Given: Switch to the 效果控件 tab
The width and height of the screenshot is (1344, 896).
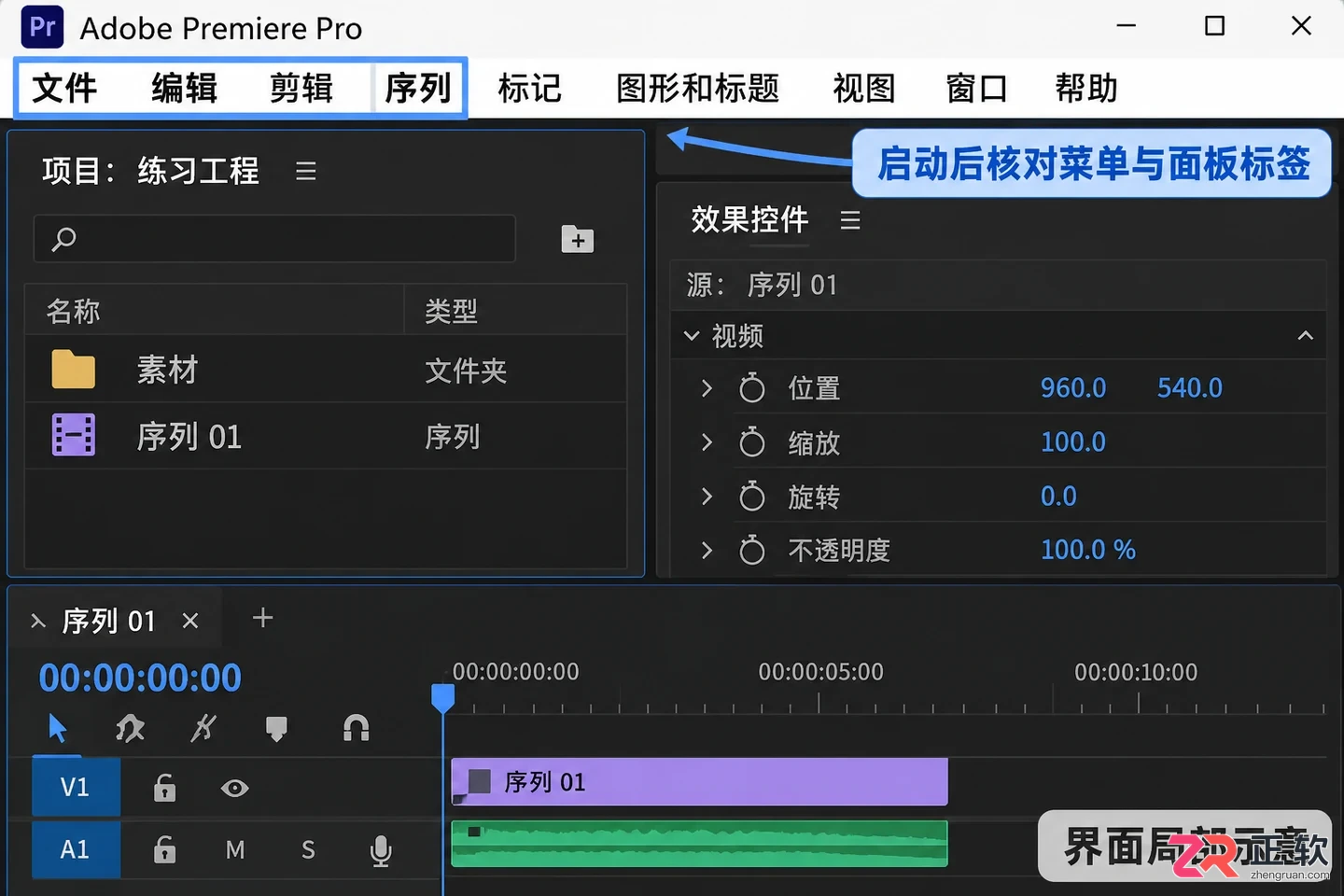Looking at the screenshot, I should pyautogui.click(x=749, y=220).
